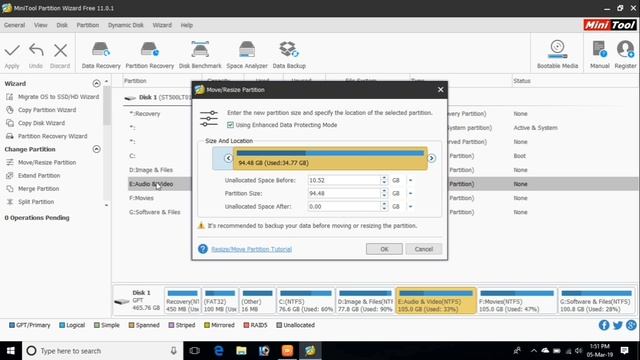
Task: Collapse the Wizard section
Action: 96,83
